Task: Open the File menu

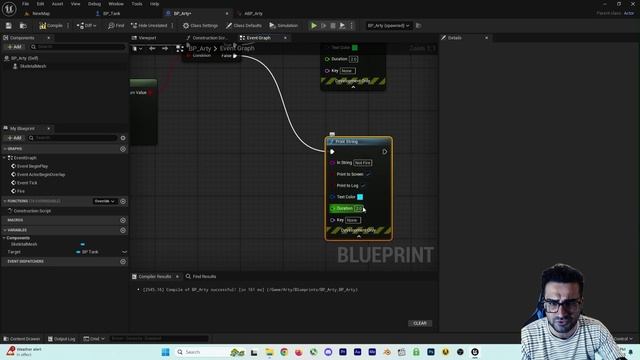Action: (x=25, y=4)
